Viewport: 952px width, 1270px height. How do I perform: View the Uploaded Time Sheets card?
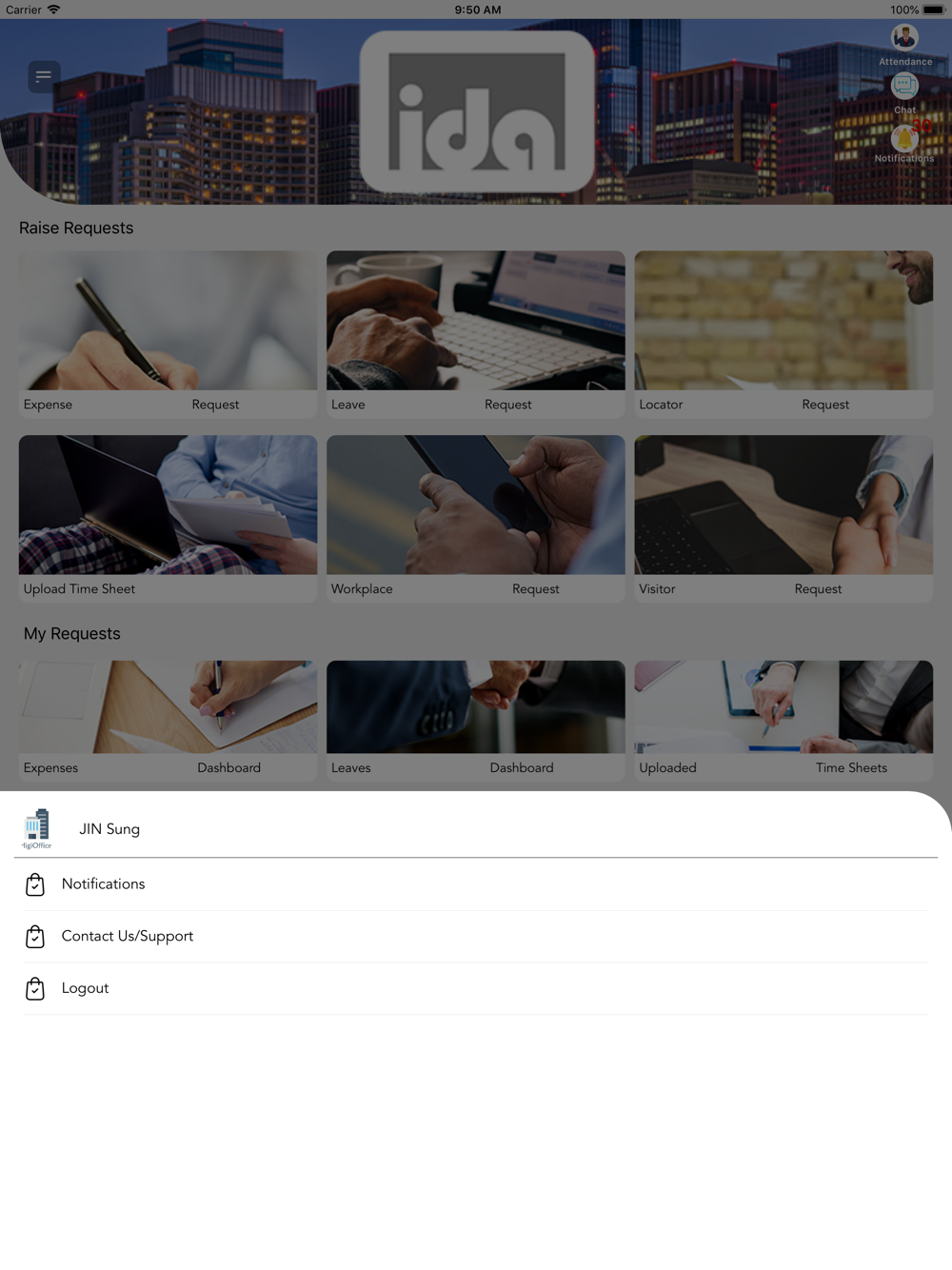(x=783, y=722)
